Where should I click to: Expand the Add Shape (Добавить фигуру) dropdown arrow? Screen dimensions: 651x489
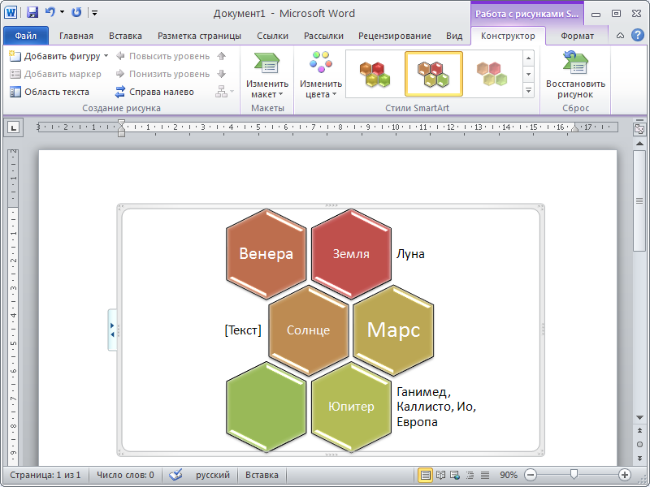(106, 56)
